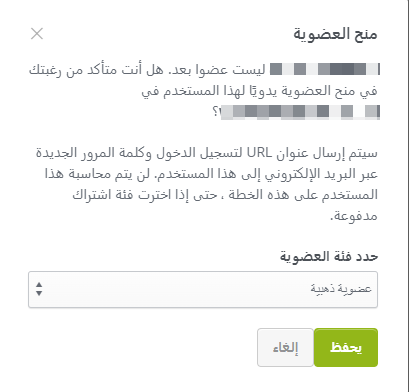The image size is (409, 392).
Task: Cancel with the إلغاء button
Action: (285, 347)
